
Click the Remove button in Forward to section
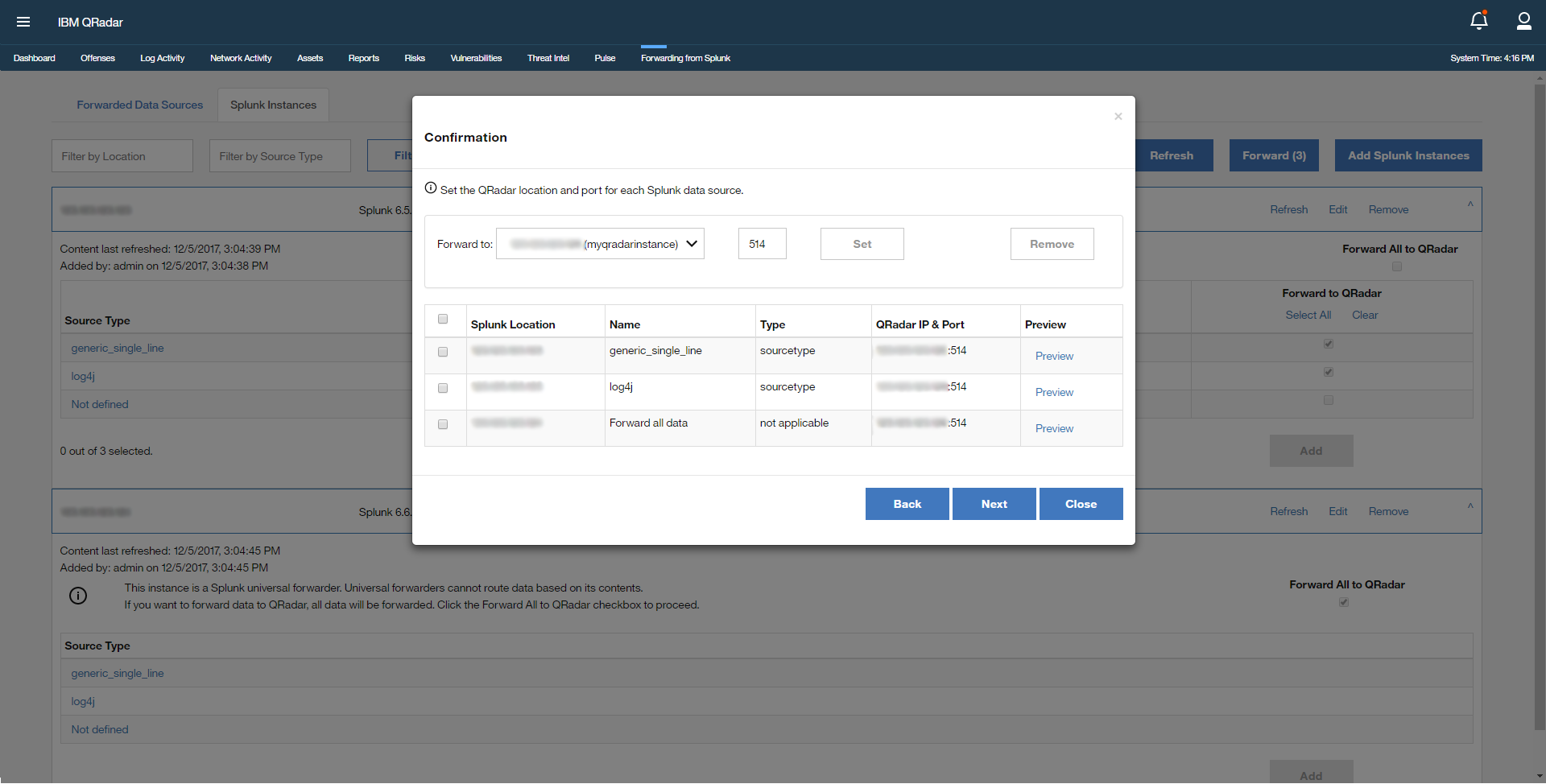[1052, 244]
